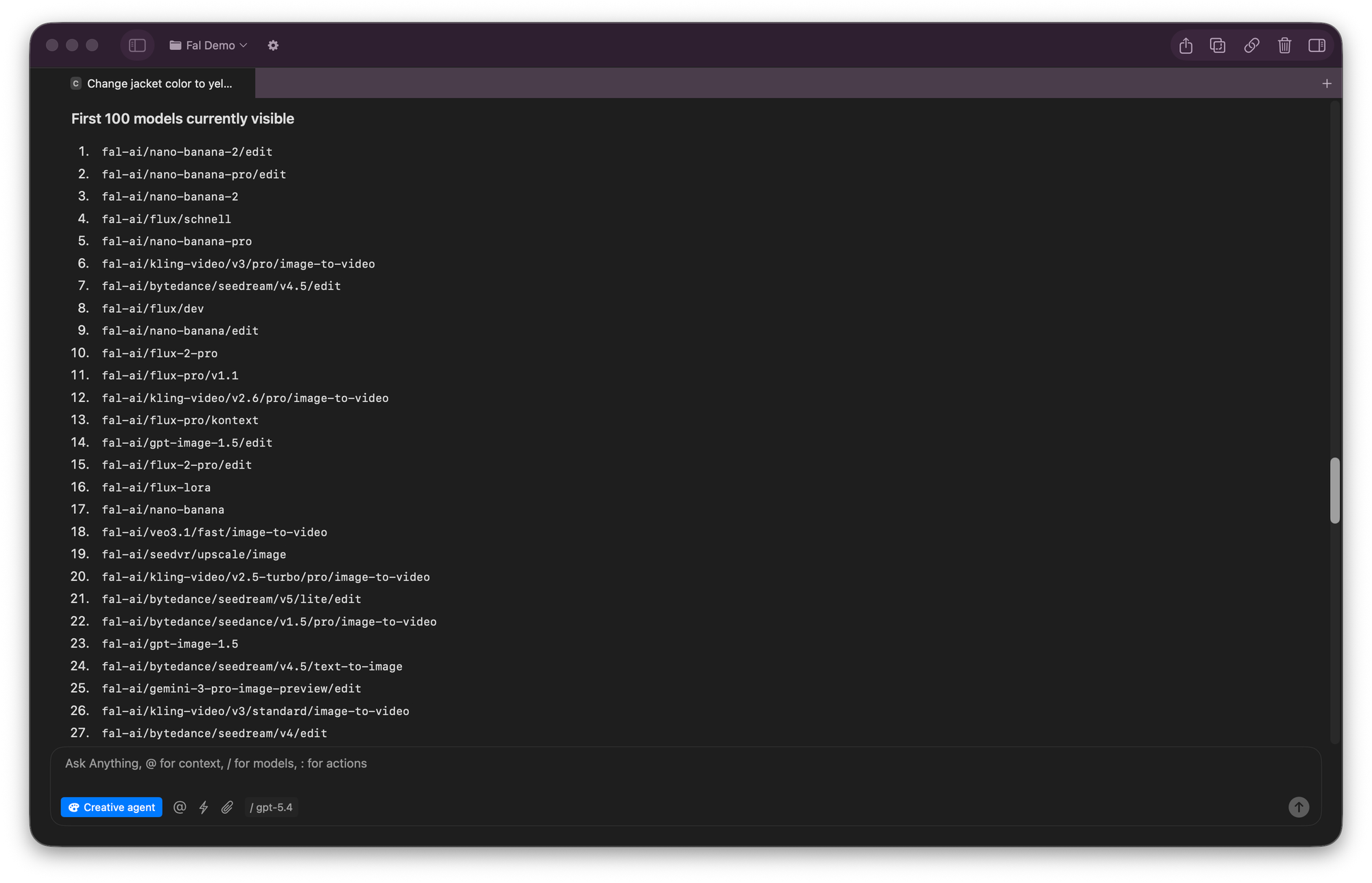This screenshot has width=1372, height=883.
Task: Send message with up-arrow button
Action: 1298,807
